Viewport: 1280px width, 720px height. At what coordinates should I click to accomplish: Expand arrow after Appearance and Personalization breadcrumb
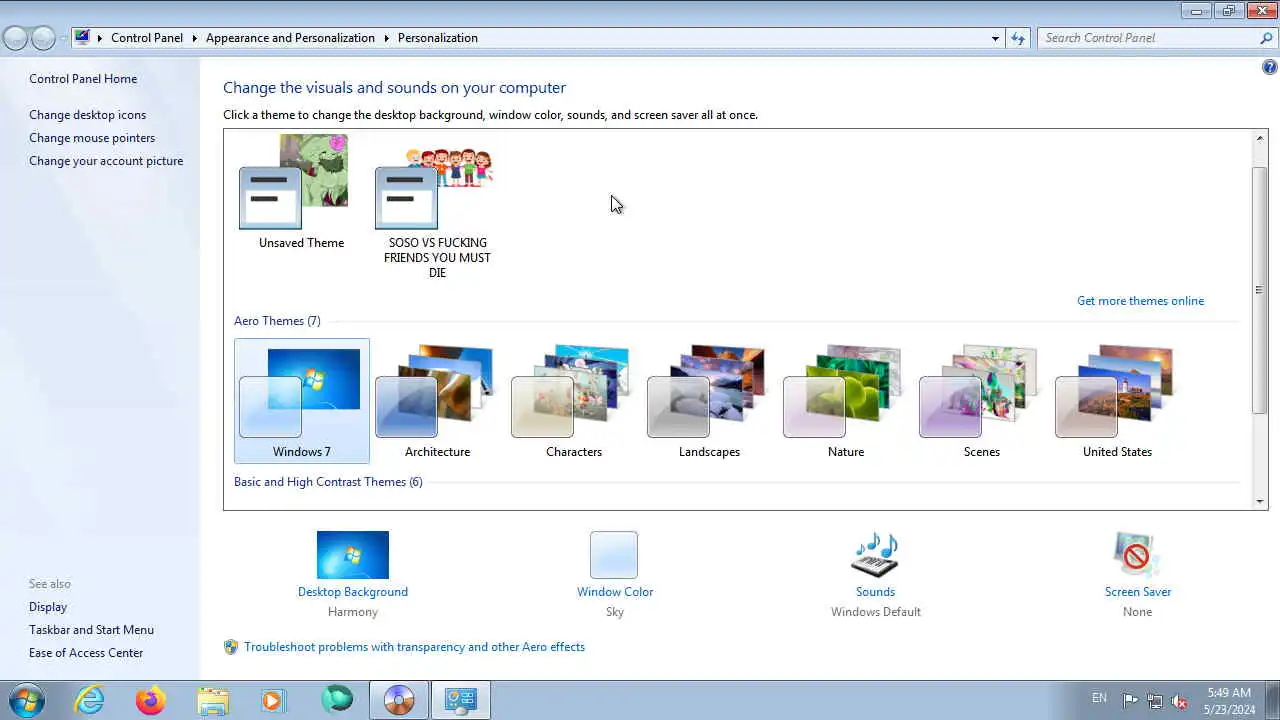click(386, 38)
